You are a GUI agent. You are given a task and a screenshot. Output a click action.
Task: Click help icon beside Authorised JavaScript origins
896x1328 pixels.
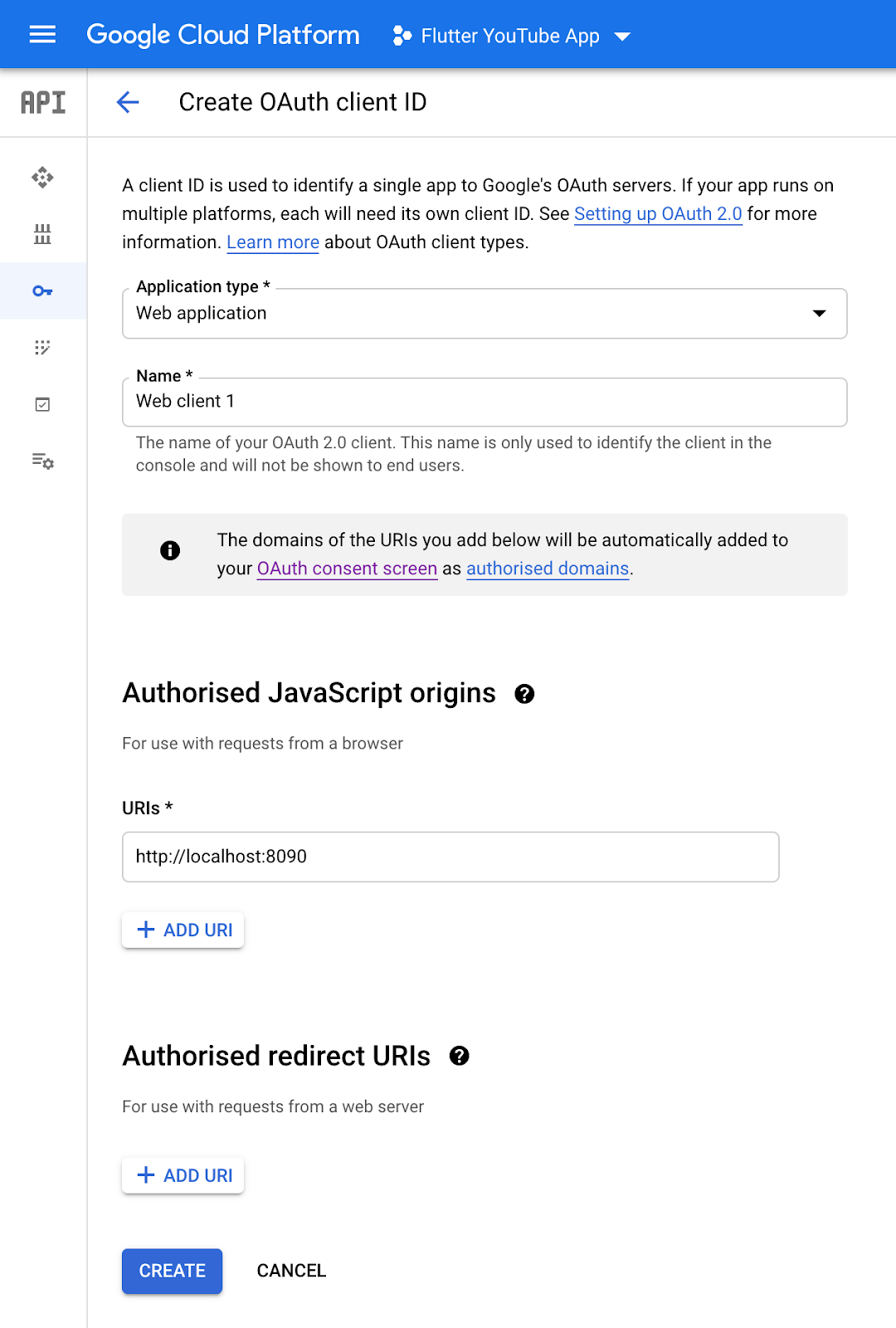(524, 694)
